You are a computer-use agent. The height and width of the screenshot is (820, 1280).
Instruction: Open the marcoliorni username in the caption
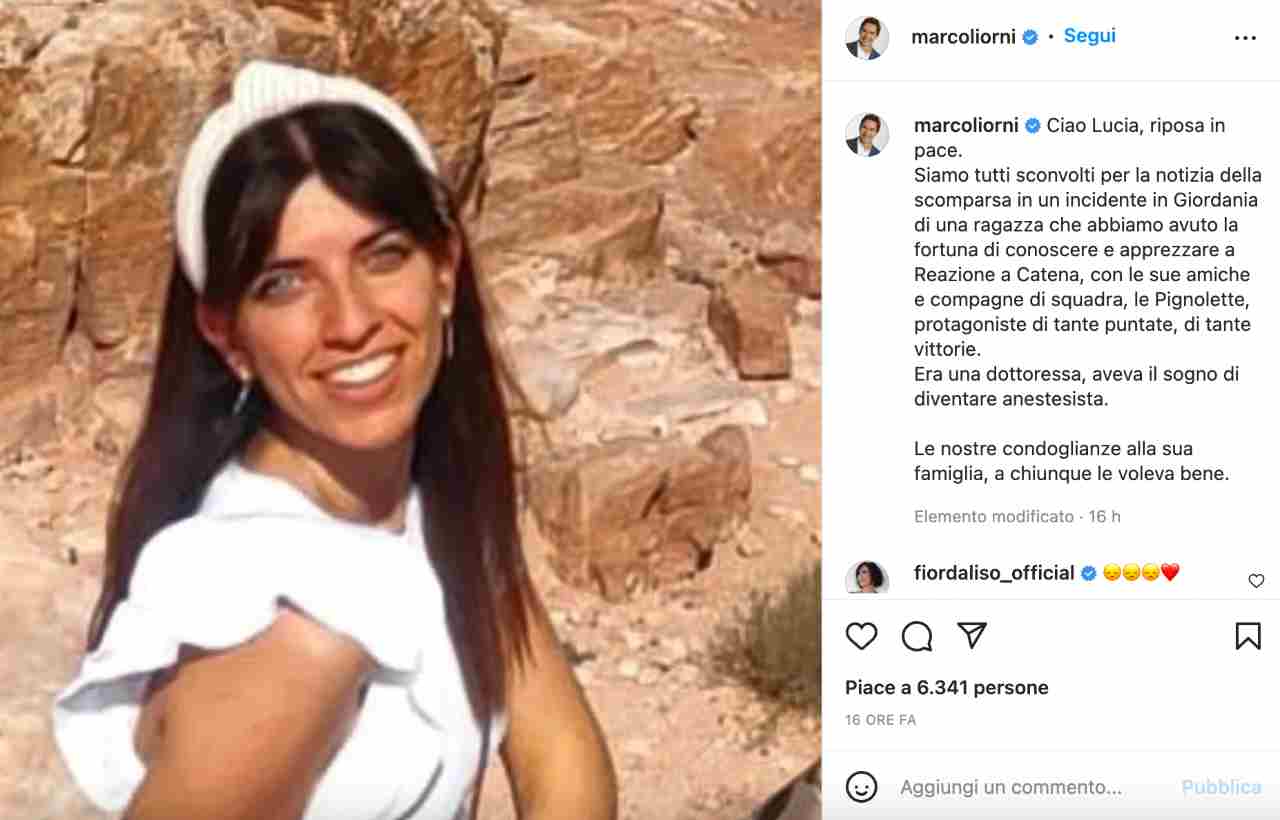pyautogui.click(x=966, y=125)
